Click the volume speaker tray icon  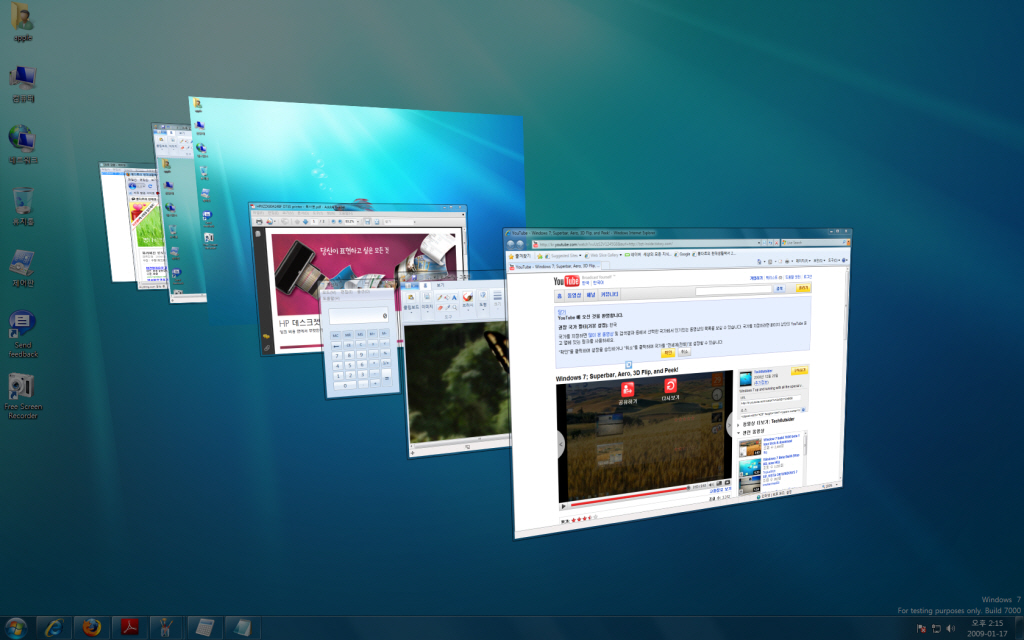[x=950, y=628]
